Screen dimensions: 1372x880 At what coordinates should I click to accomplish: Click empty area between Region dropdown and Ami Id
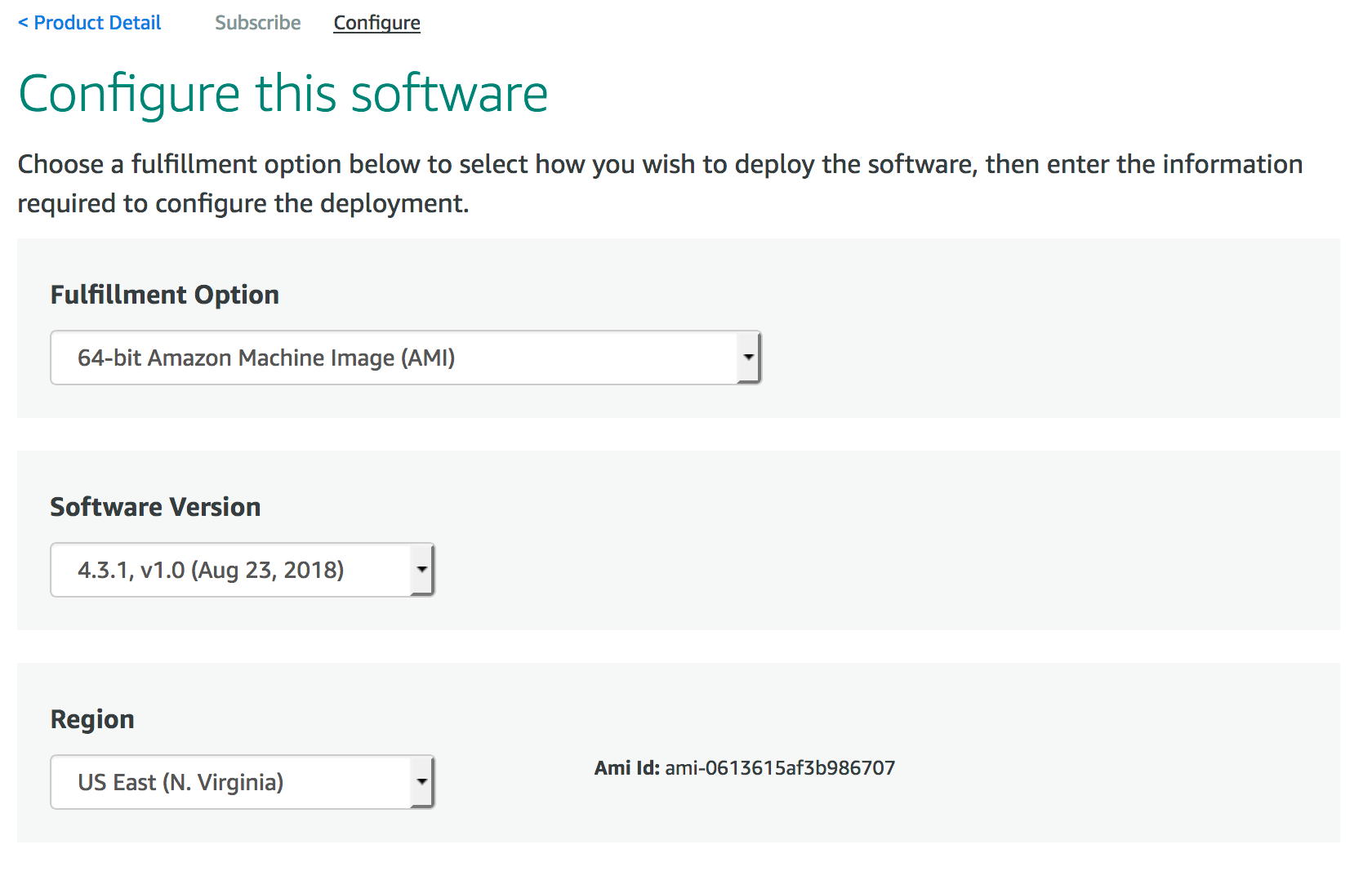click(514, 782)
